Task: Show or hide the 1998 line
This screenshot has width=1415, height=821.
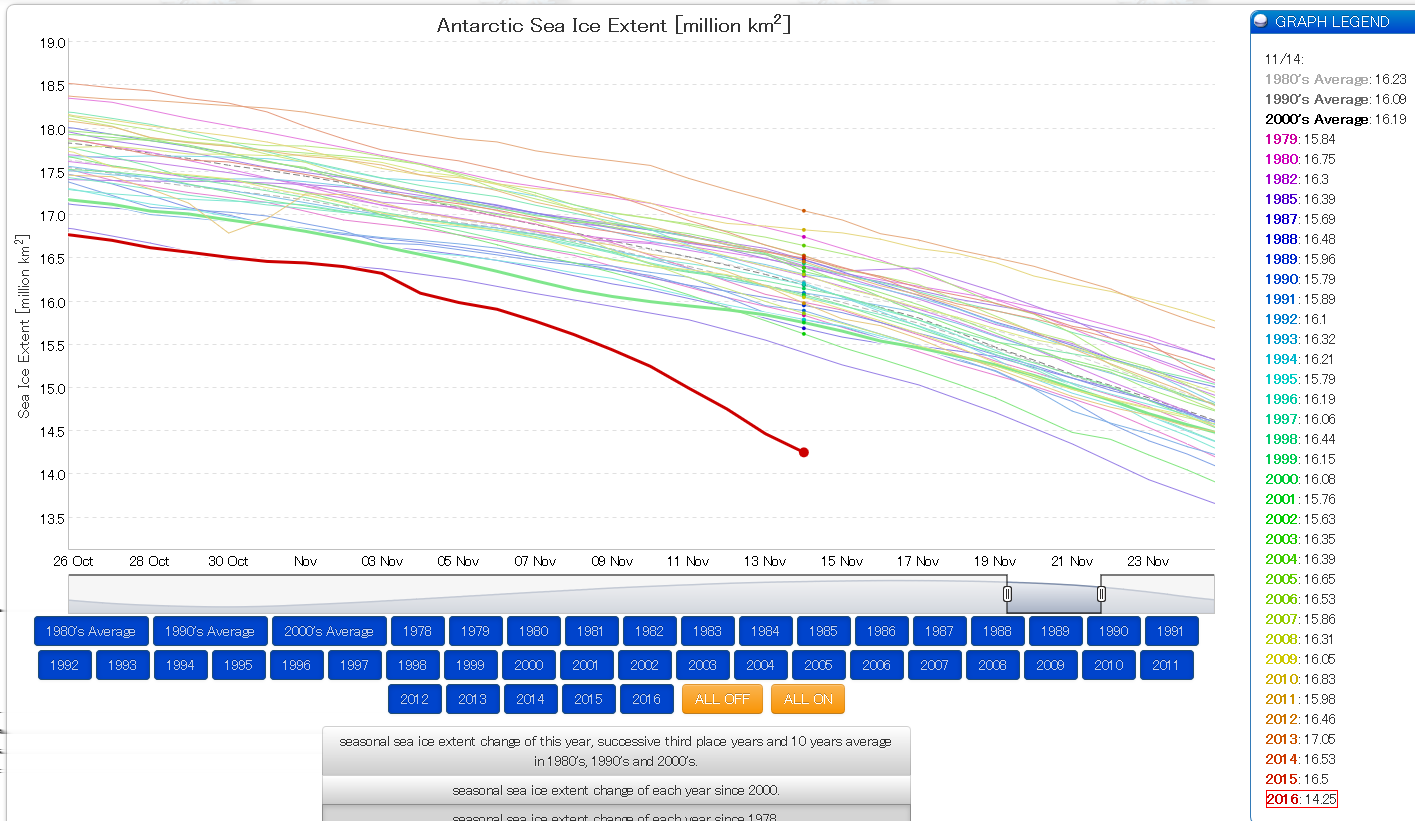Action: point(412,665)
